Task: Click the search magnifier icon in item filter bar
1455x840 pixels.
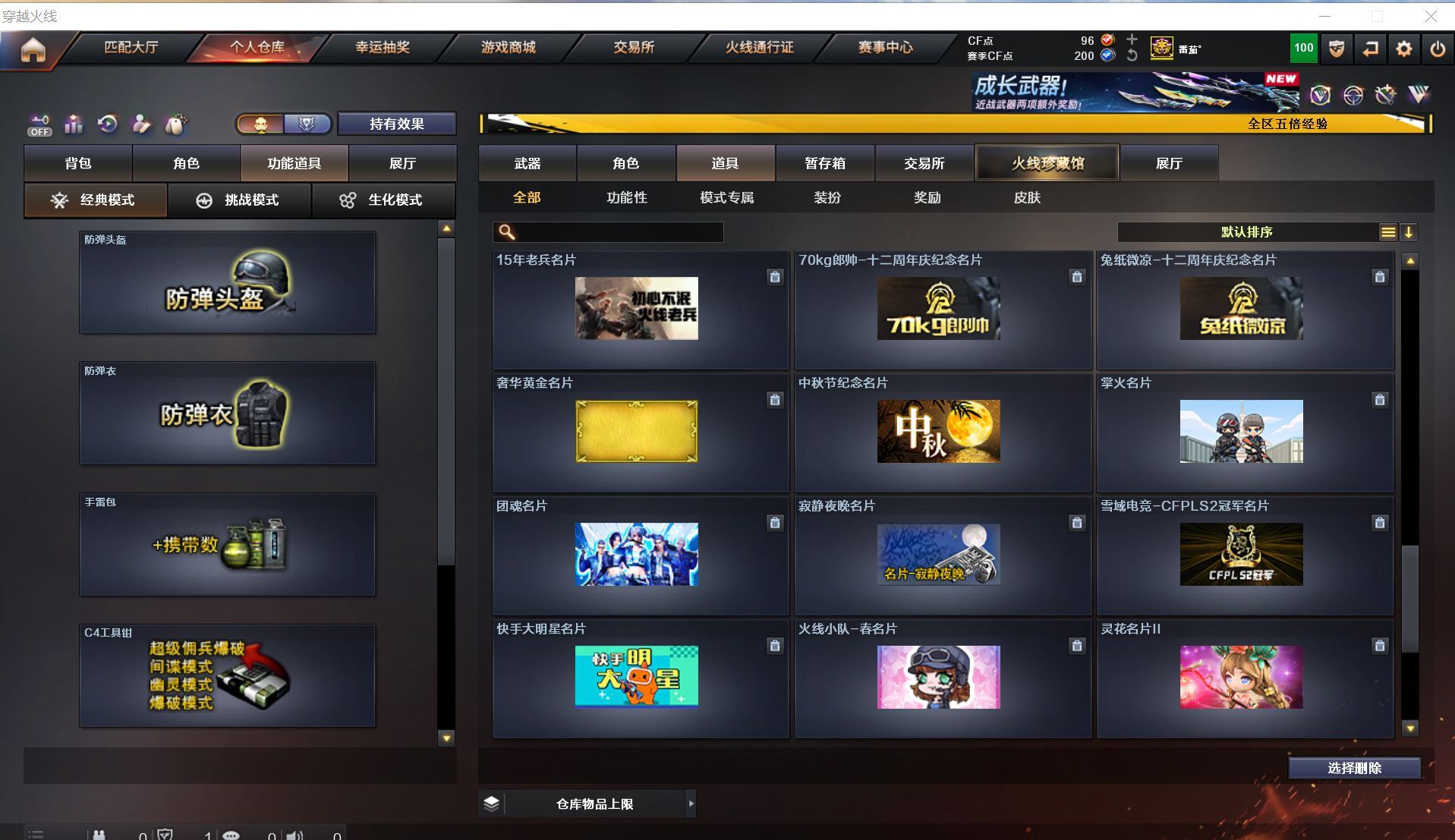Action: 505,231
